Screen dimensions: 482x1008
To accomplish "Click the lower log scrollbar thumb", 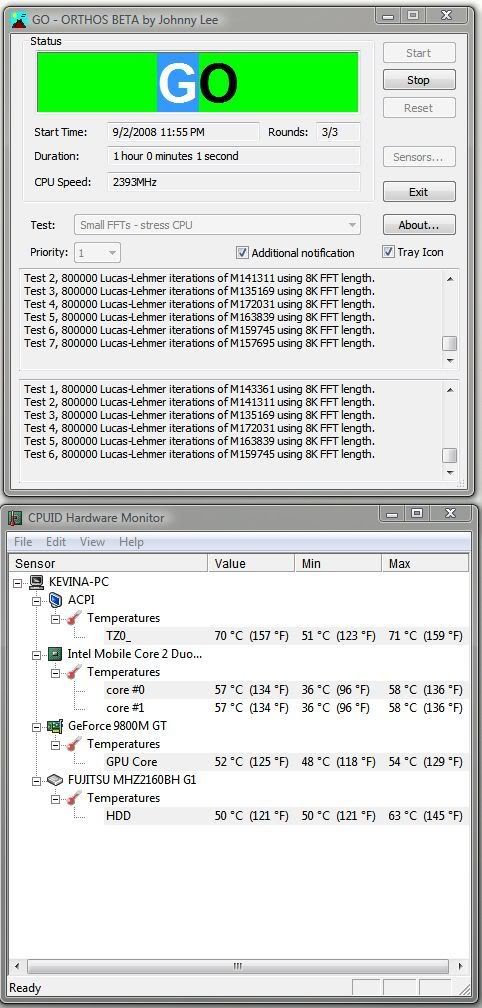I will point(450,455).
